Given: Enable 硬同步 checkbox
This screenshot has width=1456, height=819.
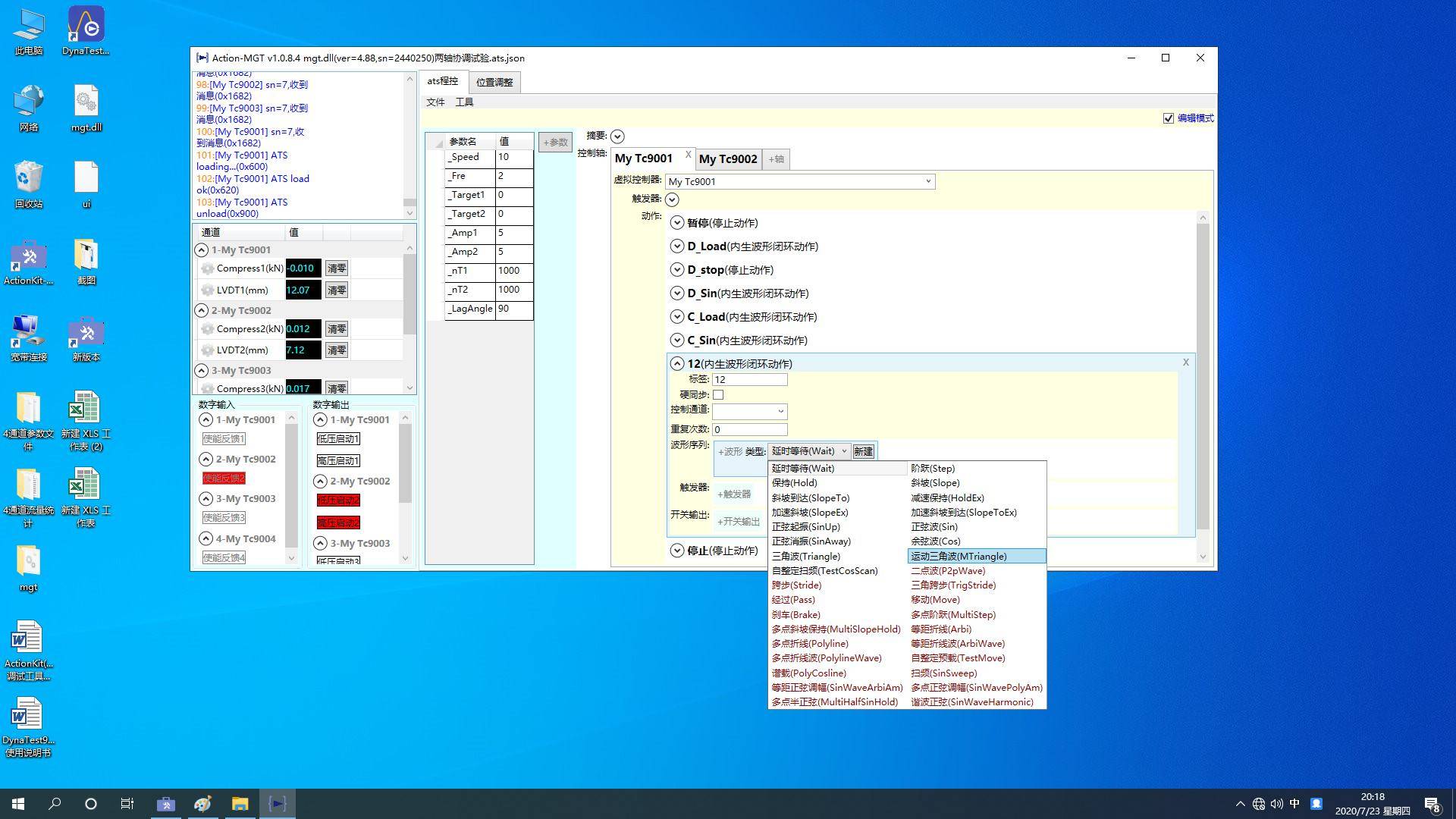Looking at the screenshot, I should pyautogui.click(x=718, y=395).
